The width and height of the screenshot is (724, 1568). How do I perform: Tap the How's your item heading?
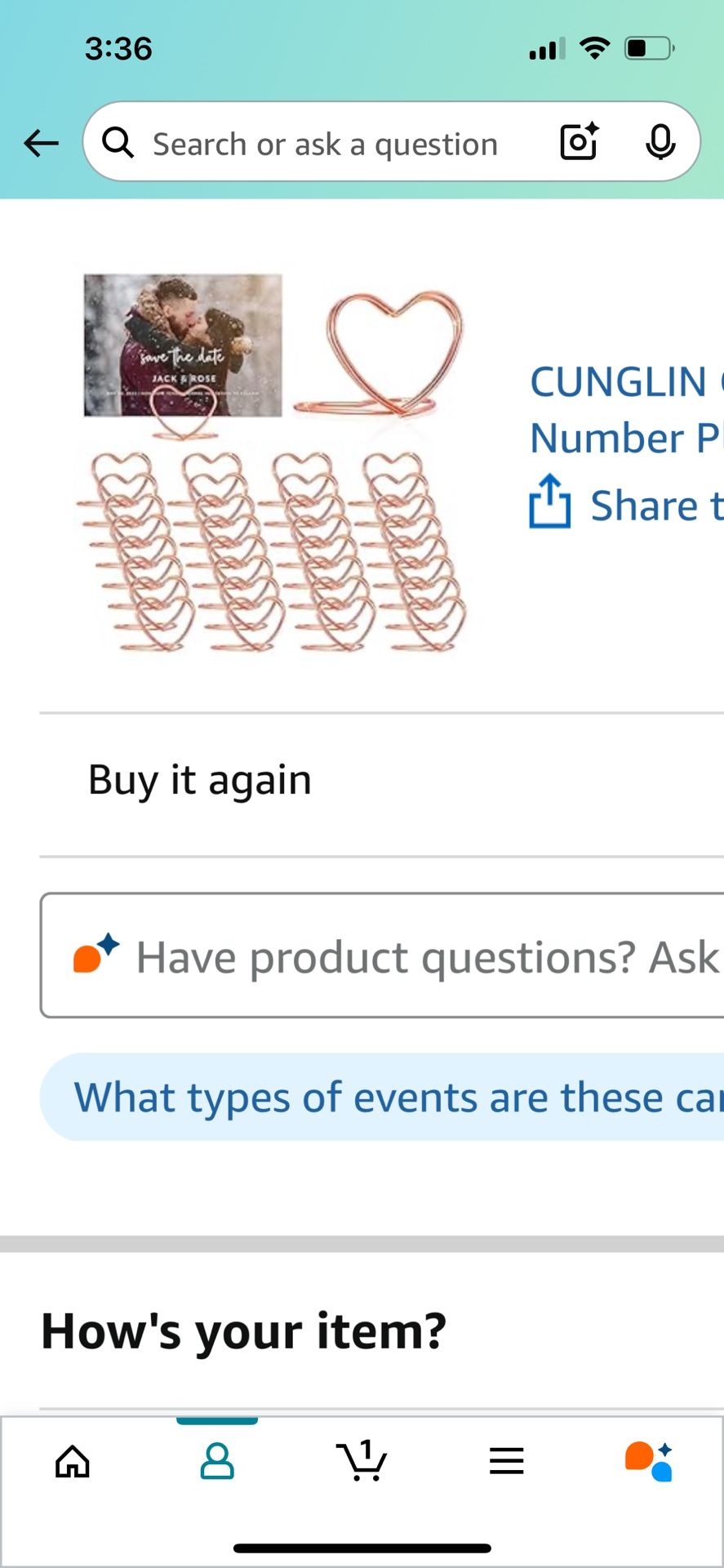click(x=243, y=1330)
